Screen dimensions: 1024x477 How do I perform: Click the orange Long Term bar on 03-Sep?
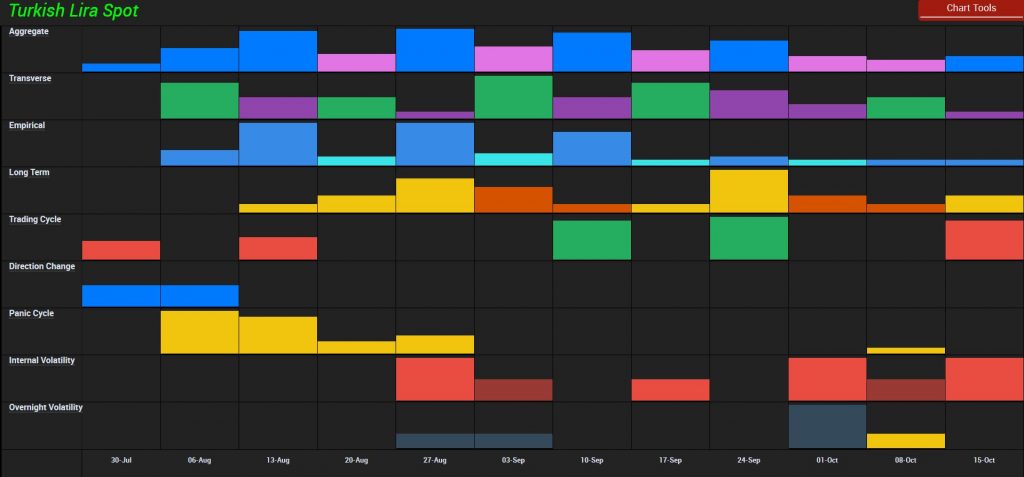(513, 199)
